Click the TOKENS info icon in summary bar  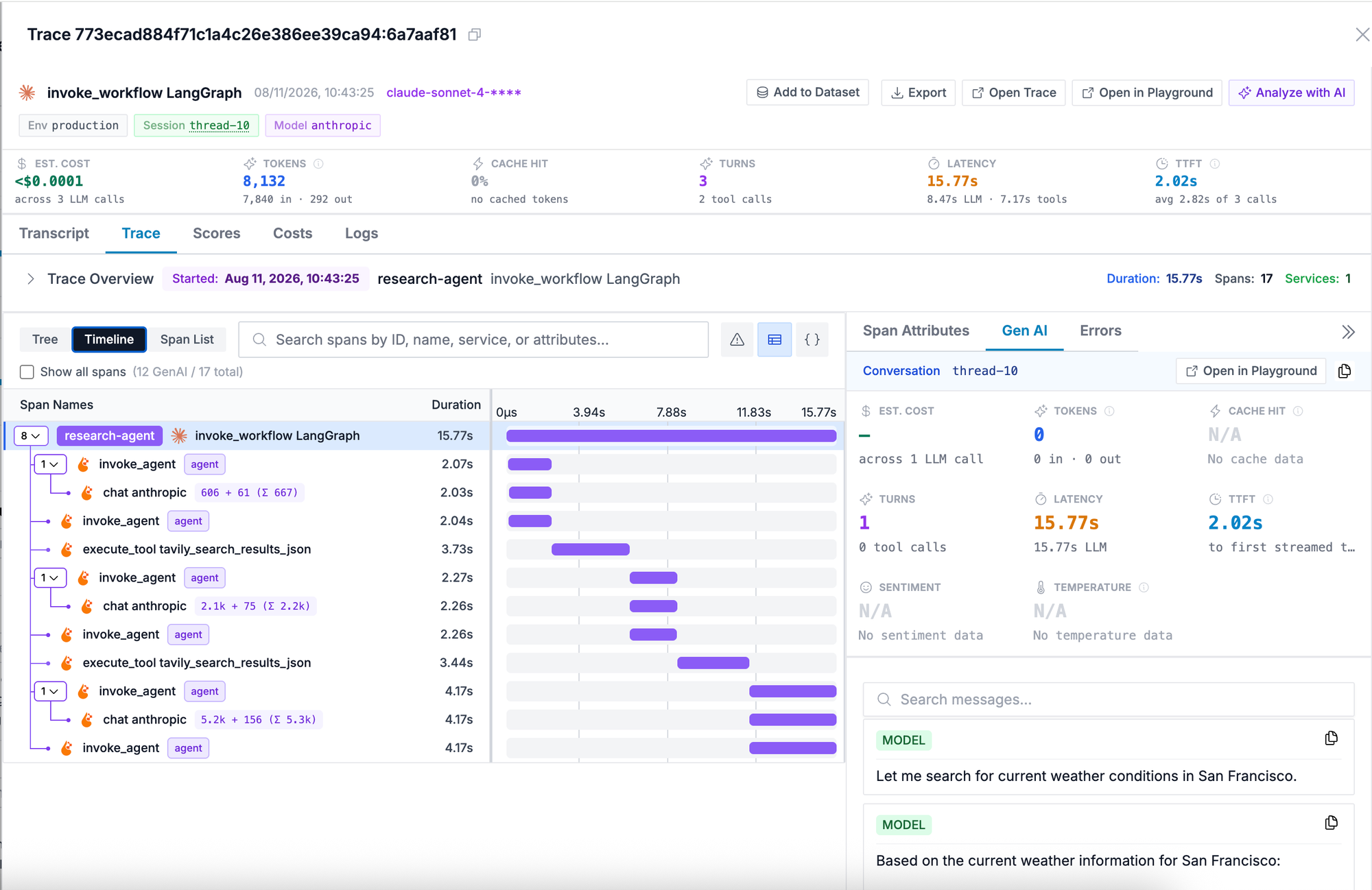tap(318, 163)
